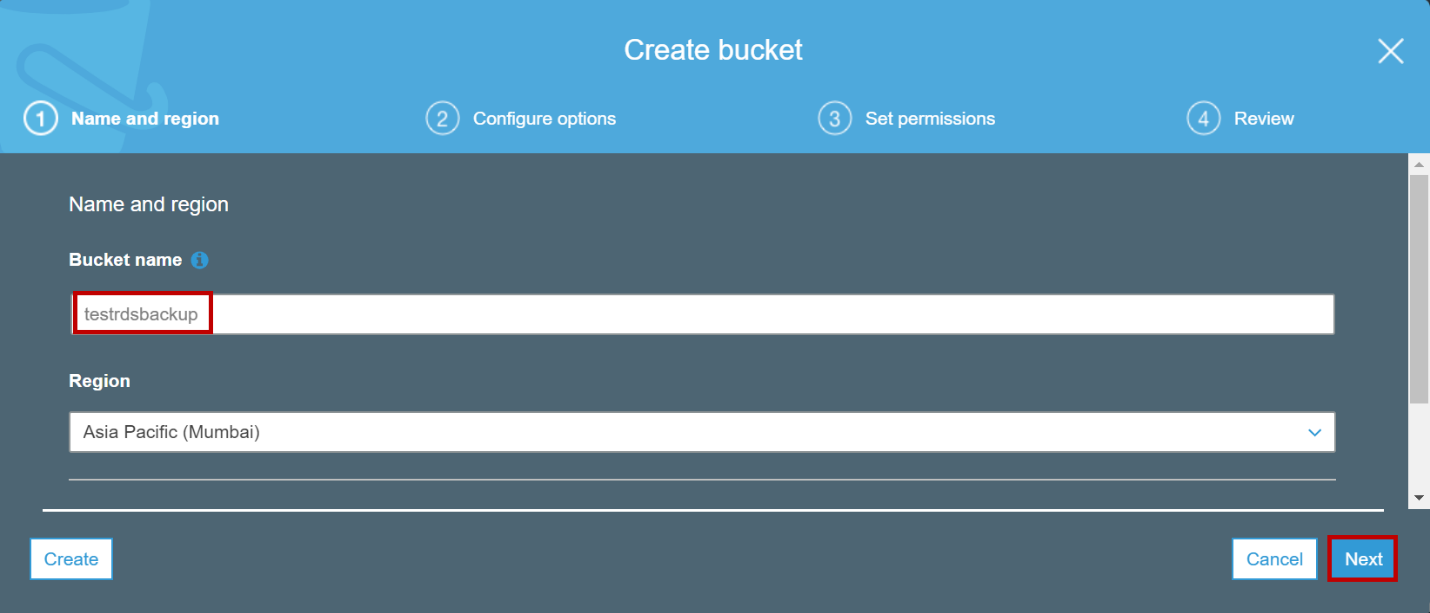Viewport: 1430px width, 613px height.
Task: Switch to the Name and region step label
Action: [x=145, y=119]
